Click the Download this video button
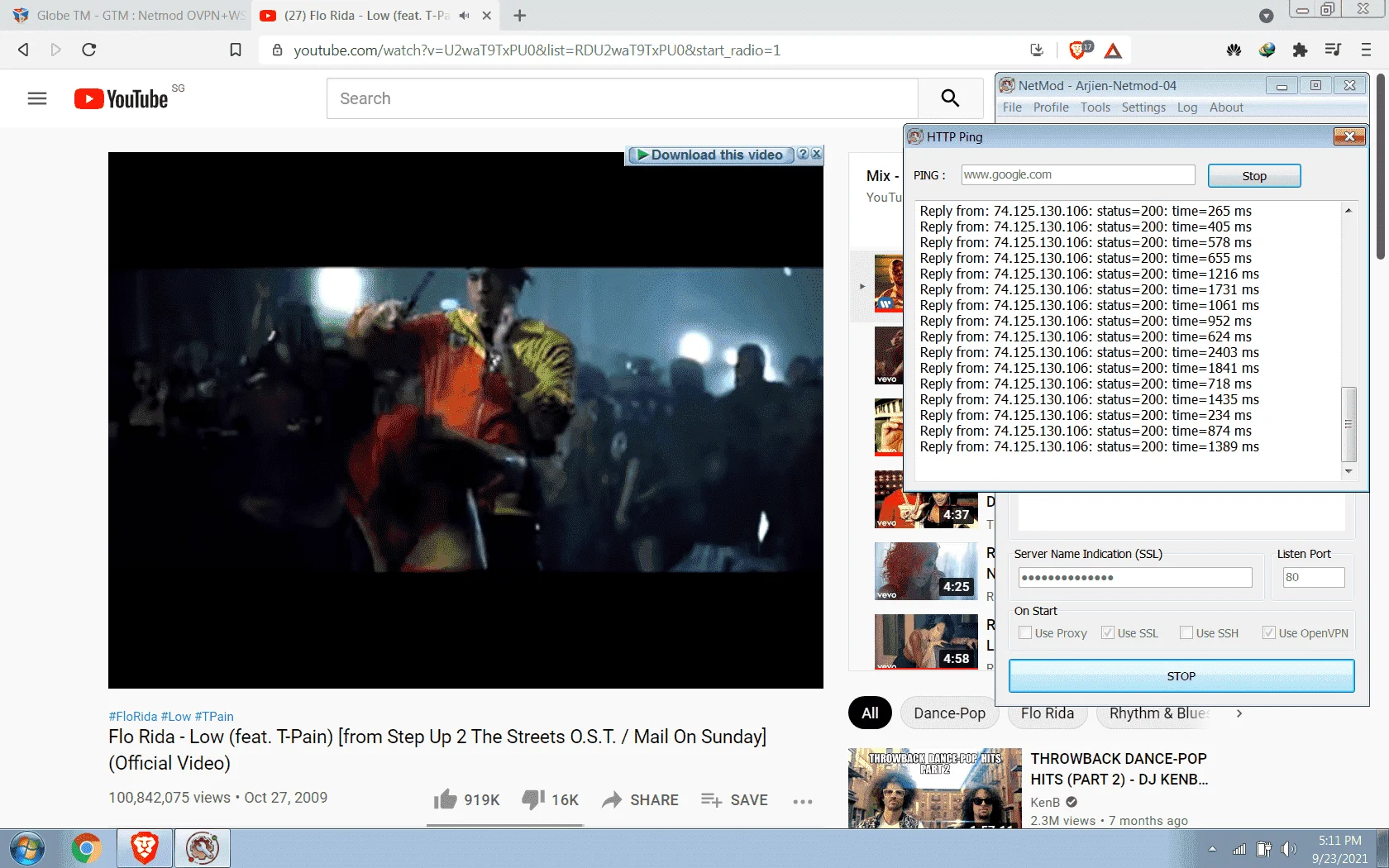 click(x=709, y=155)
